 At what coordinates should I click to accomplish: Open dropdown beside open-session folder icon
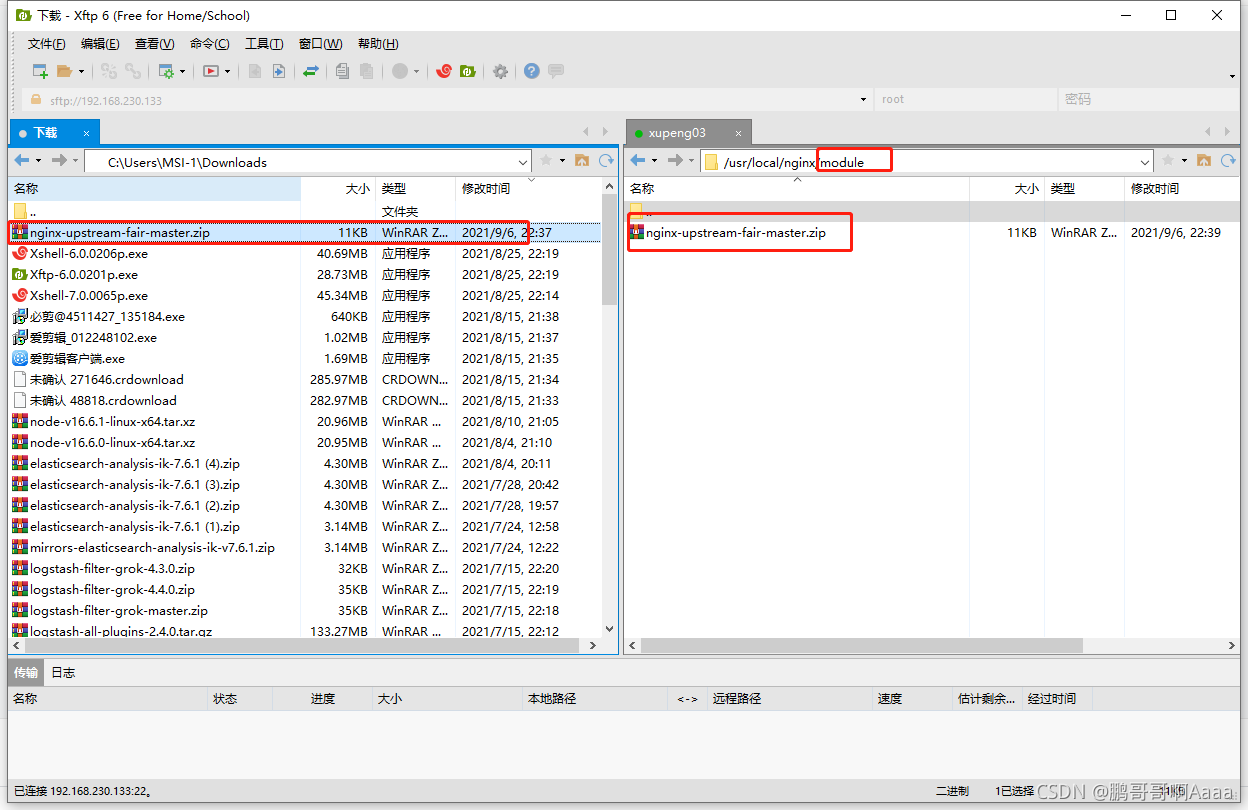pos(81,72)
